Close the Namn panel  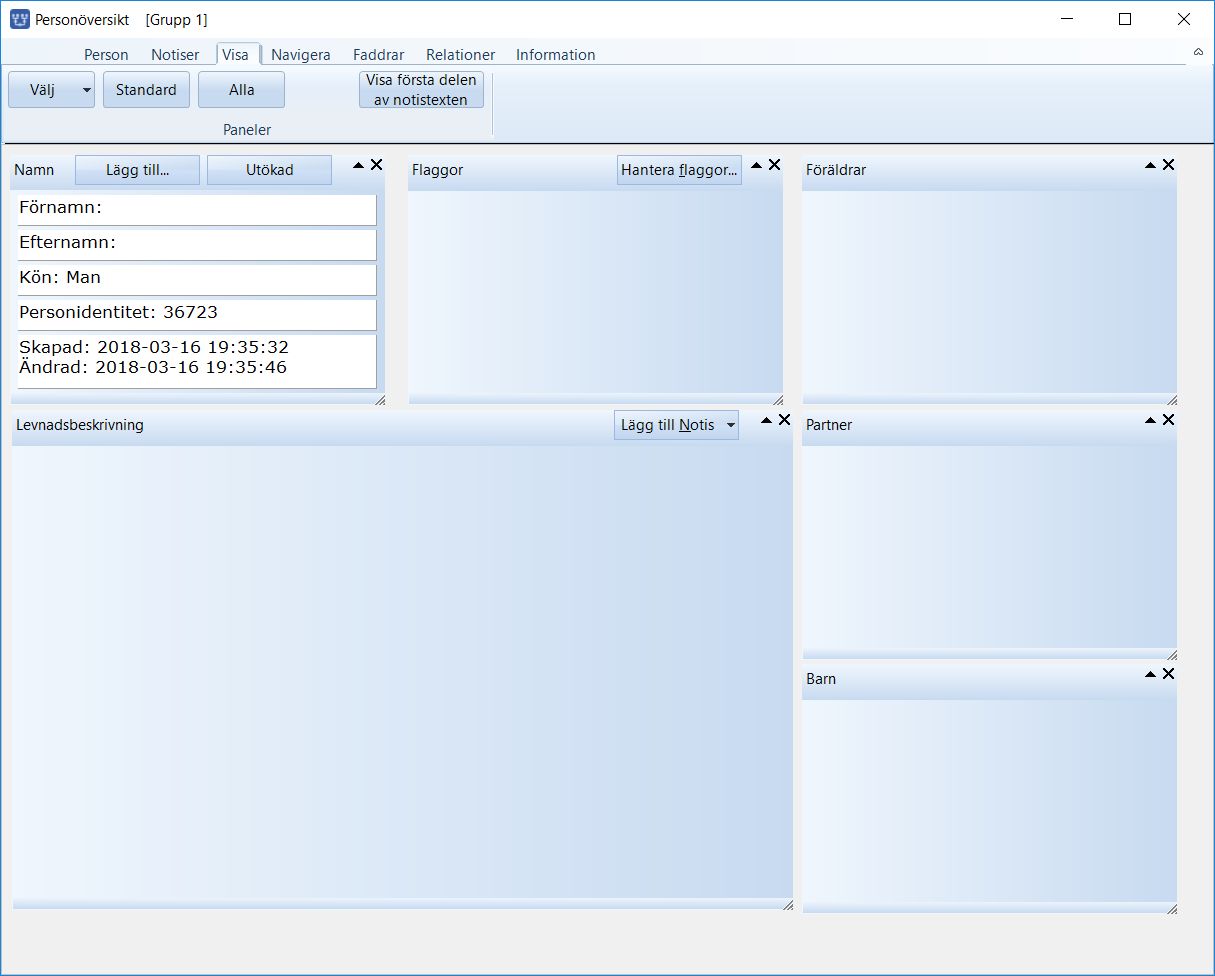pyautogui.click(x=376, y=165)
